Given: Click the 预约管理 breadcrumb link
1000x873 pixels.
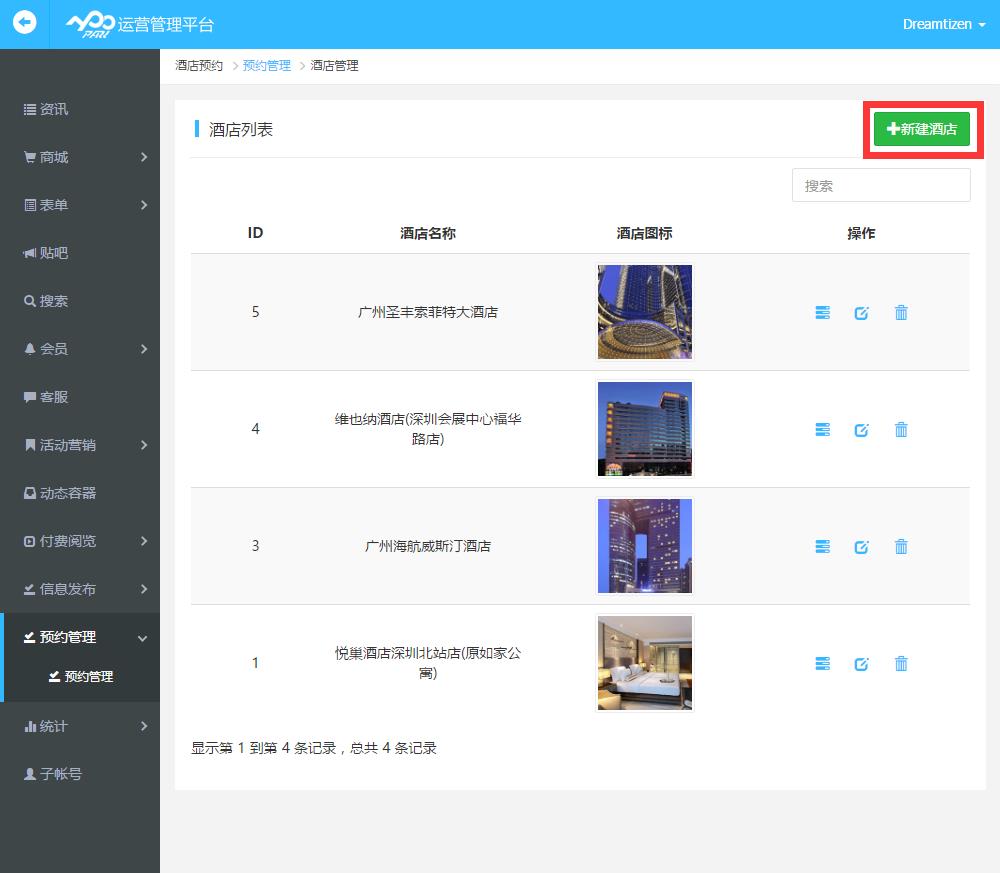Looking at the screenshot, I should point(266,65).
